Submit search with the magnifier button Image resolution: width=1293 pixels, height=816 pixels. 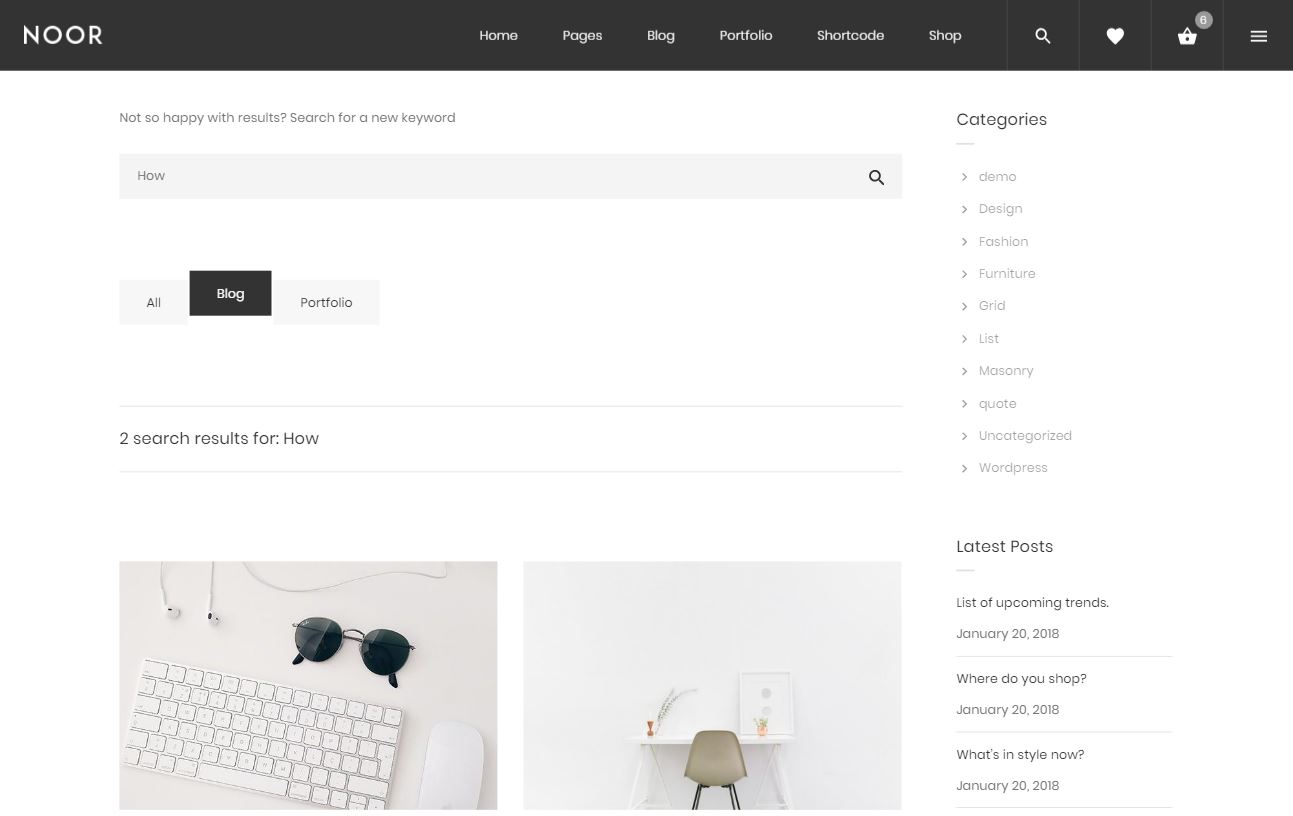click(x=876, y=177)
